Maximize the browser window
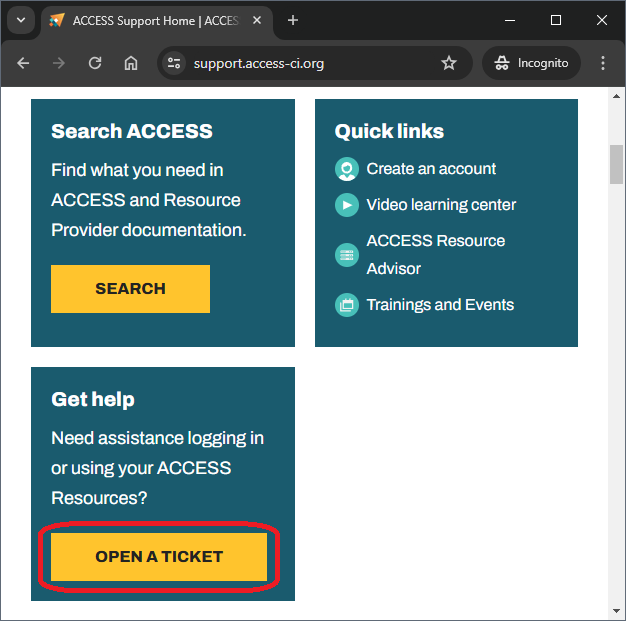Screen dimensions: 626x621 tap(556, 20)
